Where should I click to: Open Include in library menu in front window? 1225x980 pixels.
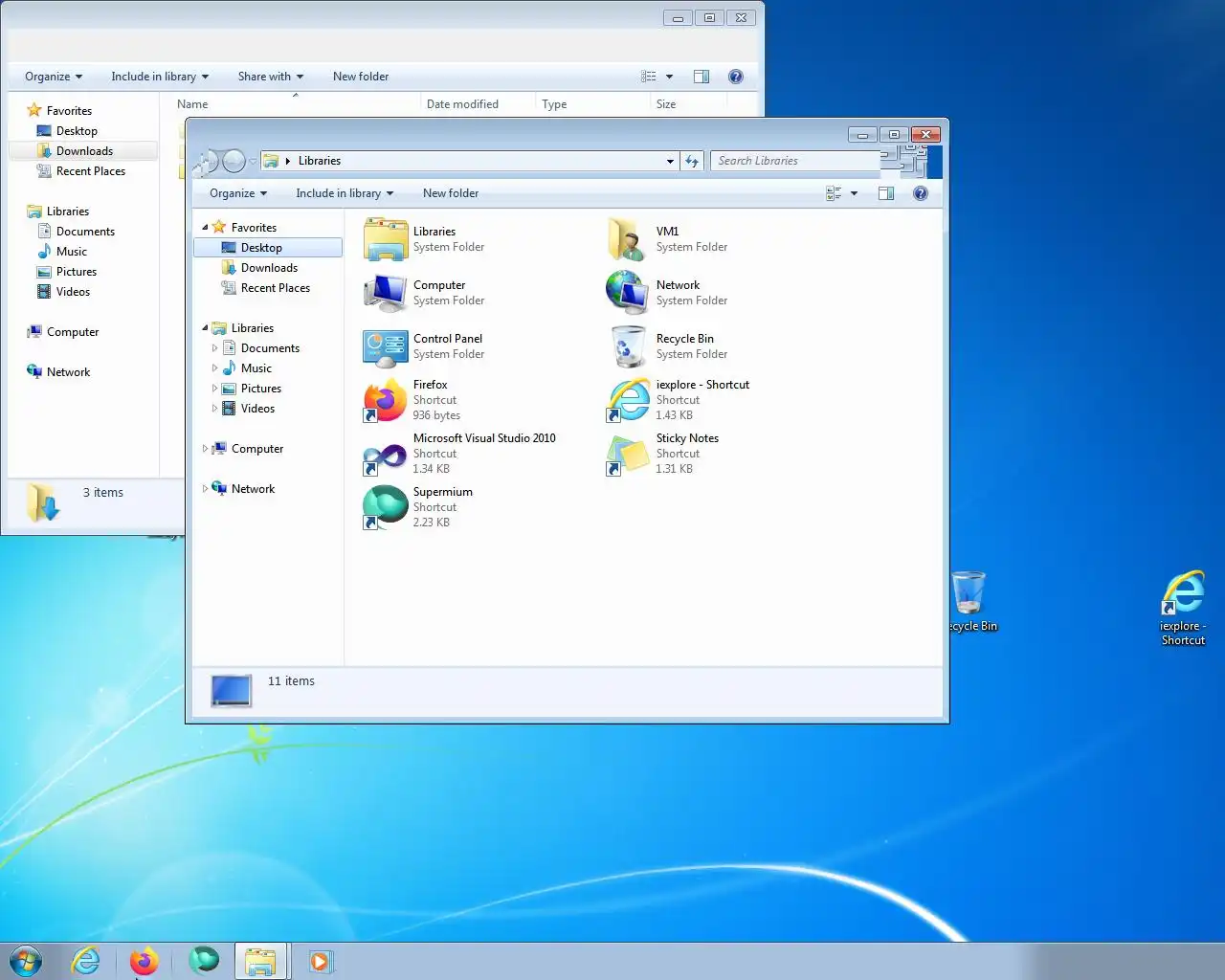pos(345,193)
